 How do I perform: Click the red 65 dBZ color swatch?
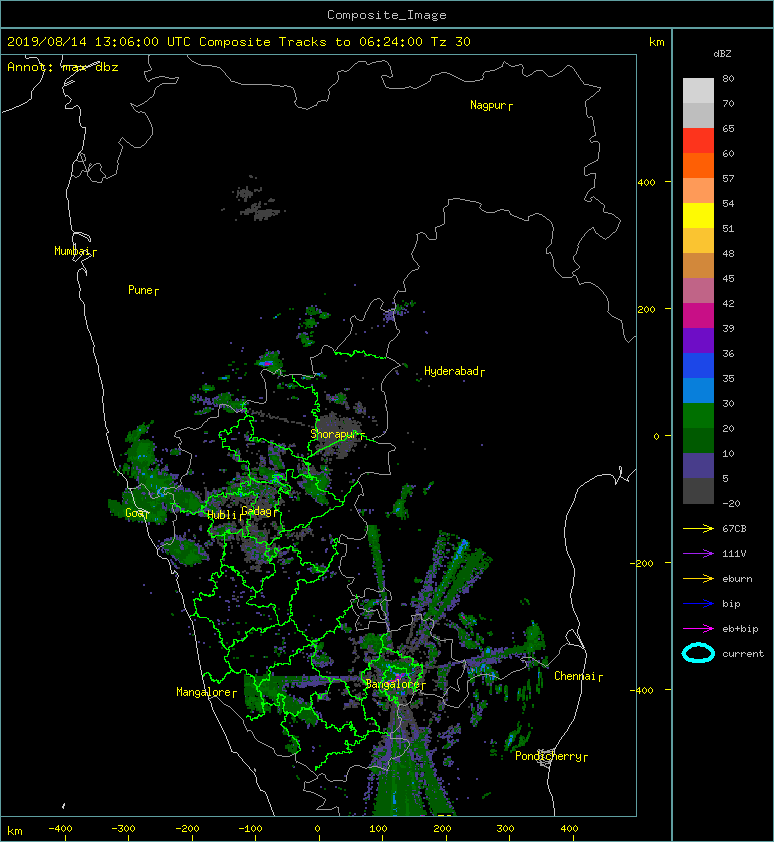pyautogui.click(x=698, y=141)
